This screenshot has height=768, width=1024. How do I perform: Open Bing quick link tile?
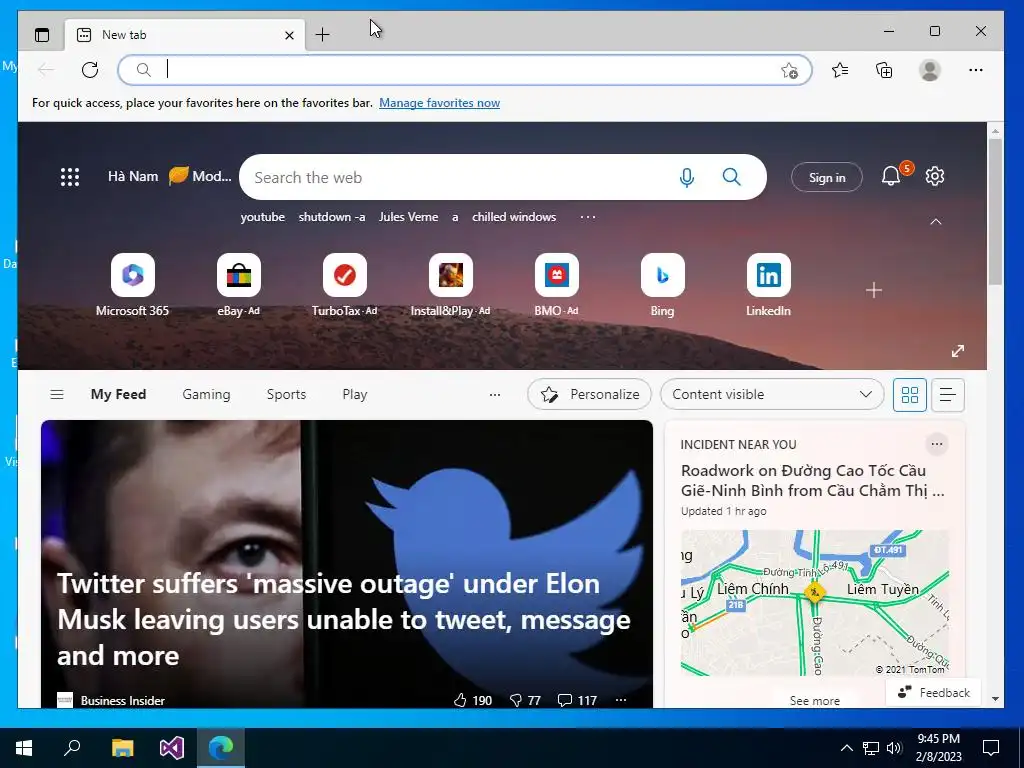tap(662, 285)
